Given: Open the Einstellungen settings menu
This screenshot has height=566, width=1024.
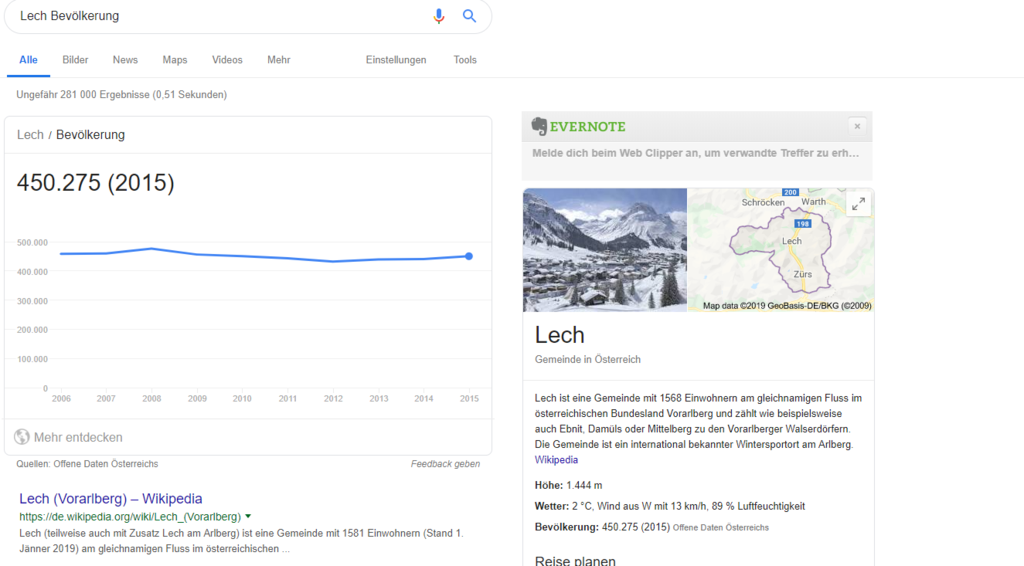Looking at the screenshot, I should pyautogui.click(x=396, y=60).
